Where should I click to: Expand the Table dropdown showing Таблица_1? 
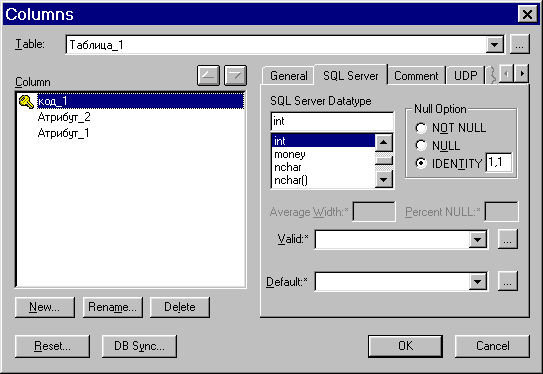[495, 45]
